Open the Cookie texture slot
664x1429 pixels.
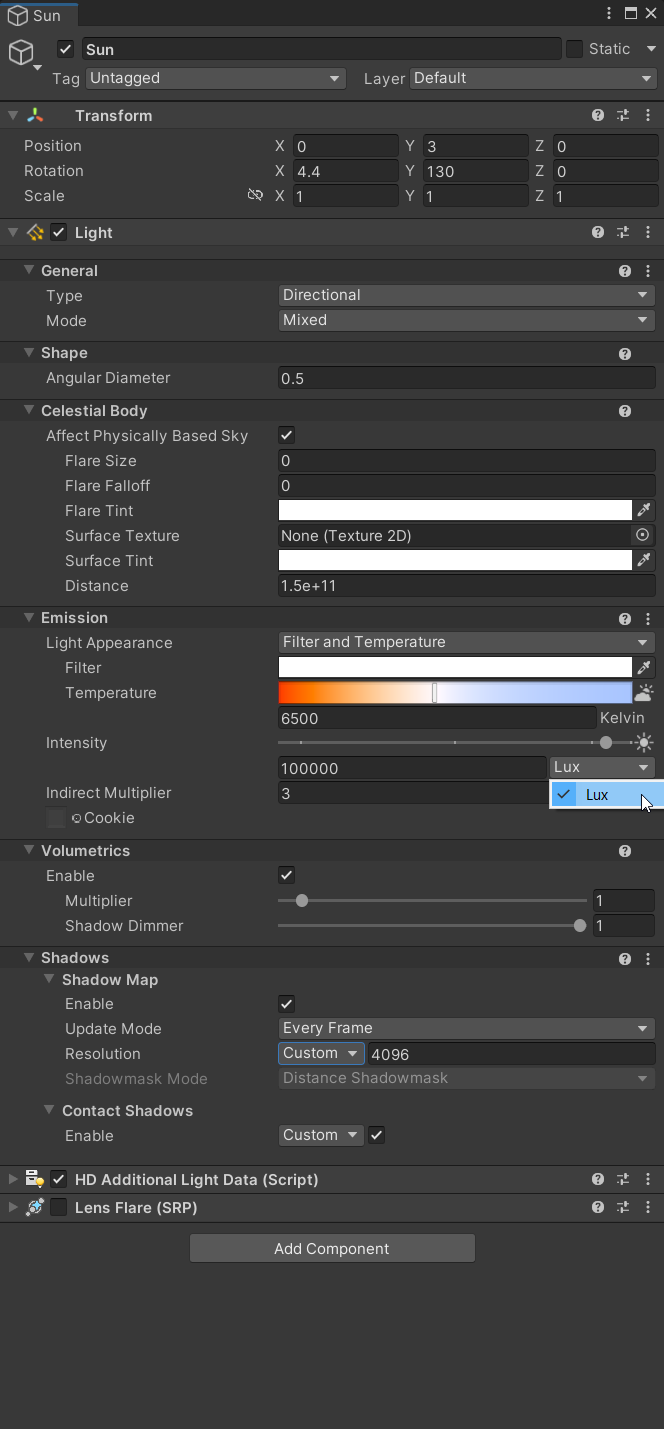(56, 818)
